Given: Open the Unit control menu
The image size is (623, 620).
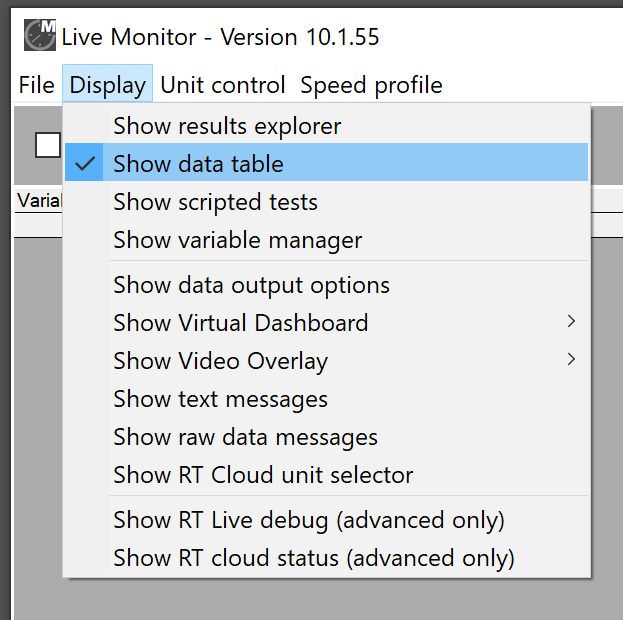Looking at the screenshot, I should (223, 86).
